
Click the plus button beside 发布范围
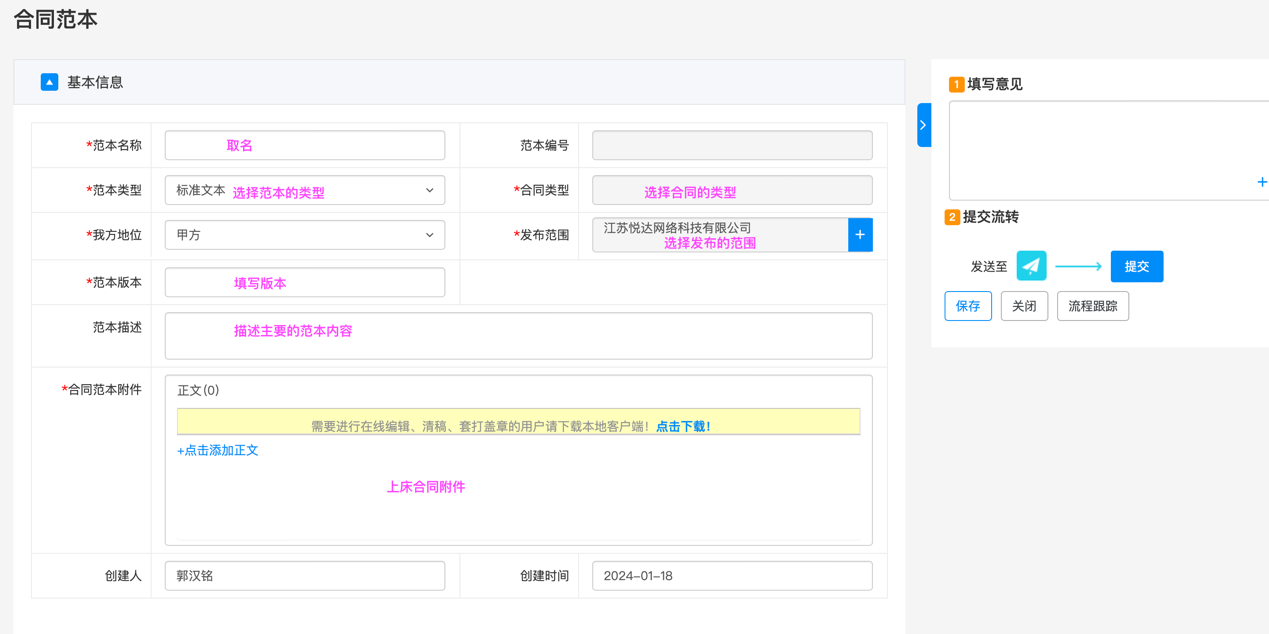(860, 235)
